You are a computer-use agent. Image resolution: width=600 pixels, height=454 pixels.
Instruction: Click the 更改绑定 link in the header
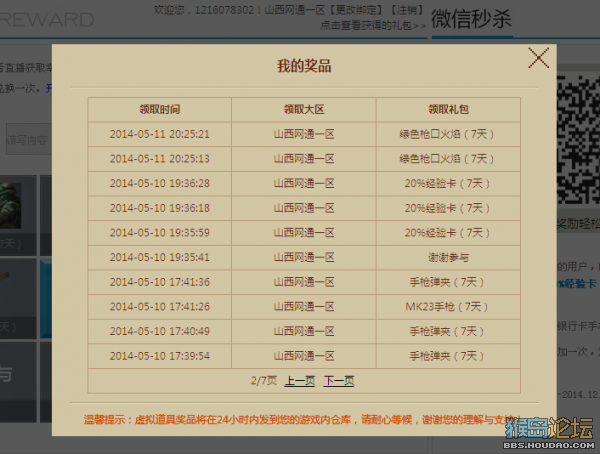(x=355, y=10)
